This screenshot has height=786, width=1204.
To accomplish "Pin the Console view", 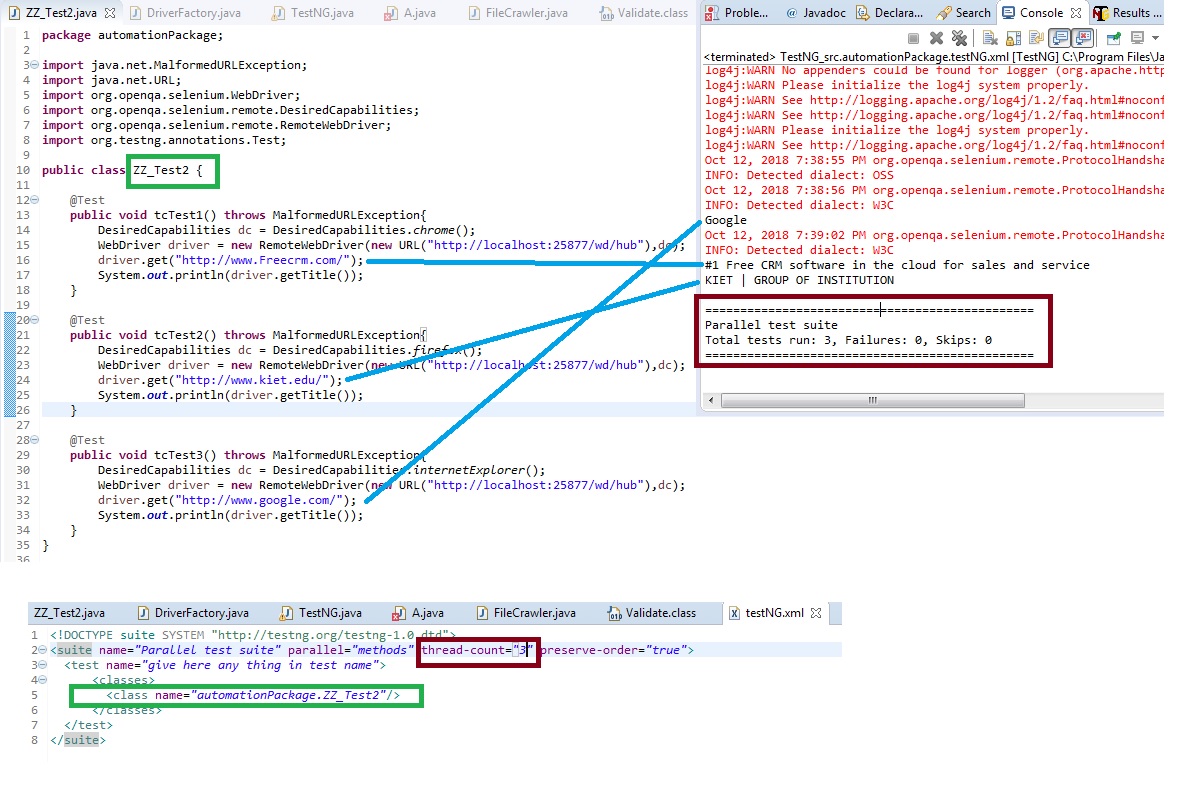I will (1113, 37).
